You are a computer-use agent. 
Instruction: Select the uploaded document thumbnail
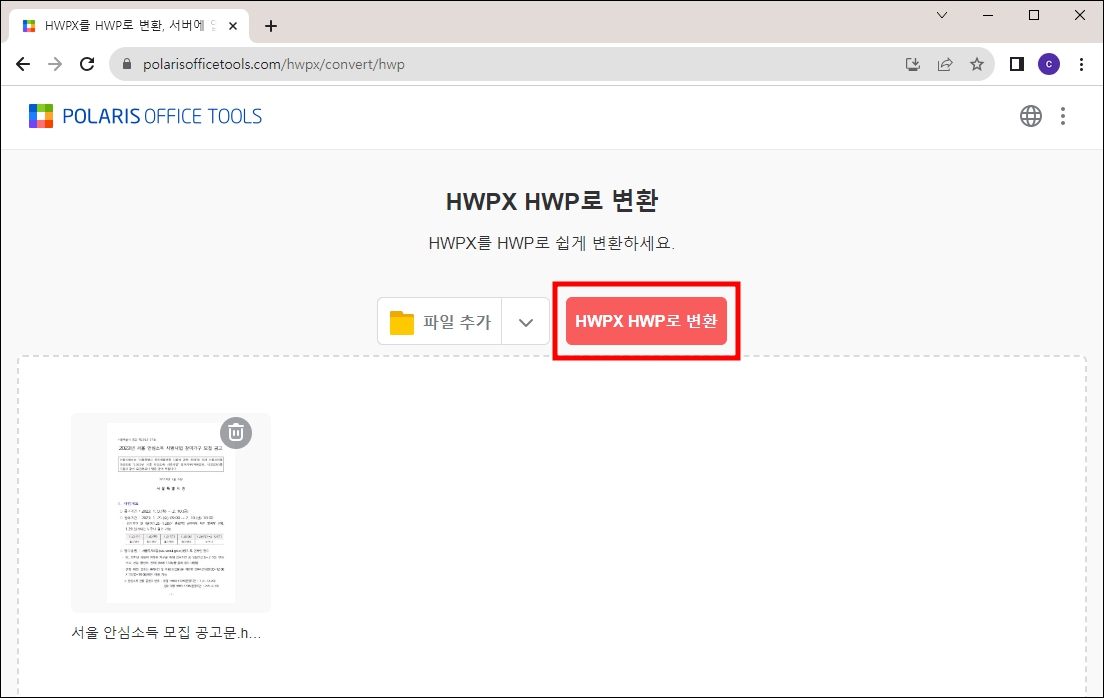pos(171,513)
